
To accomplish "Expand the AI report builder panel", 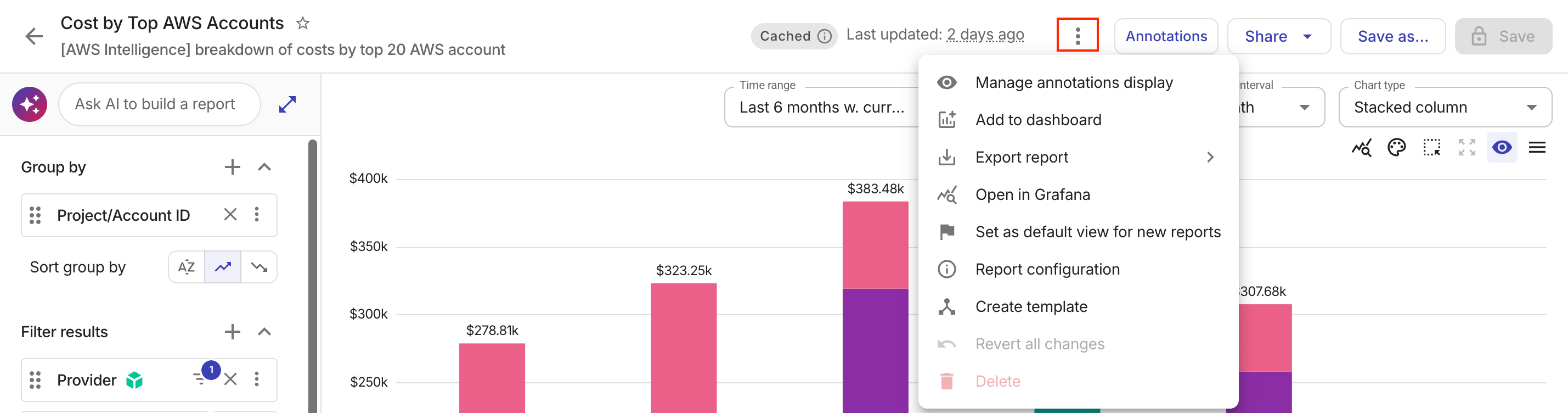I will [287, 104].
